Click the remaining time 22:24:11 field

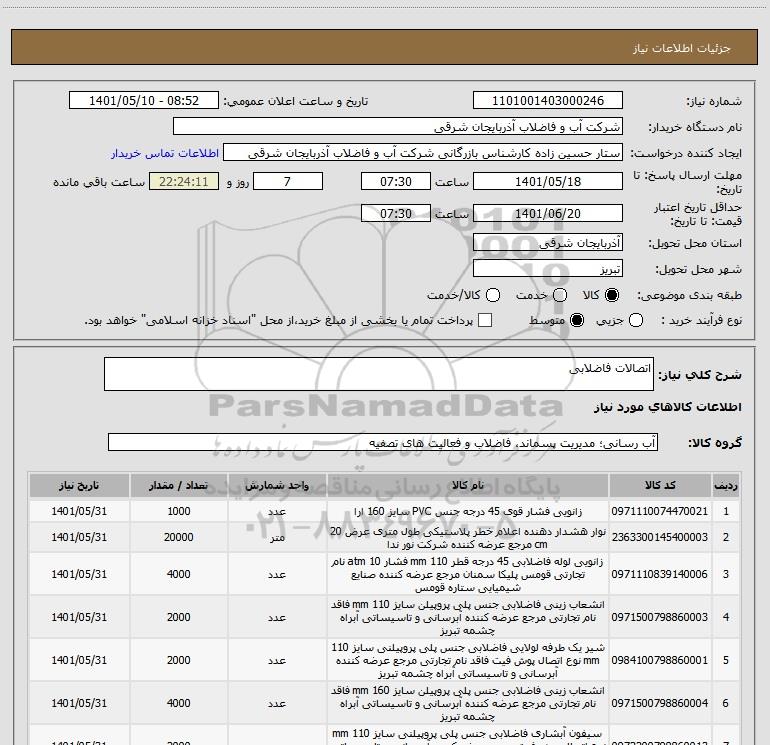tap(184, 181)
